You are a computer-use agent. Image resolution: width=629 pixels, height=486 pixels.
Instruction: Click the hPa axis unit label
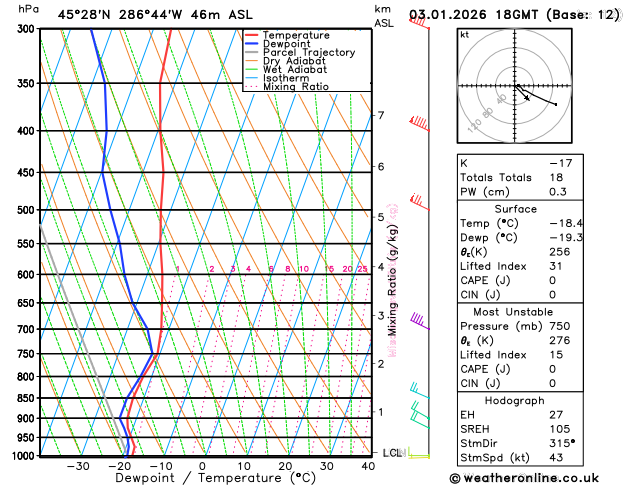[28, 9]
